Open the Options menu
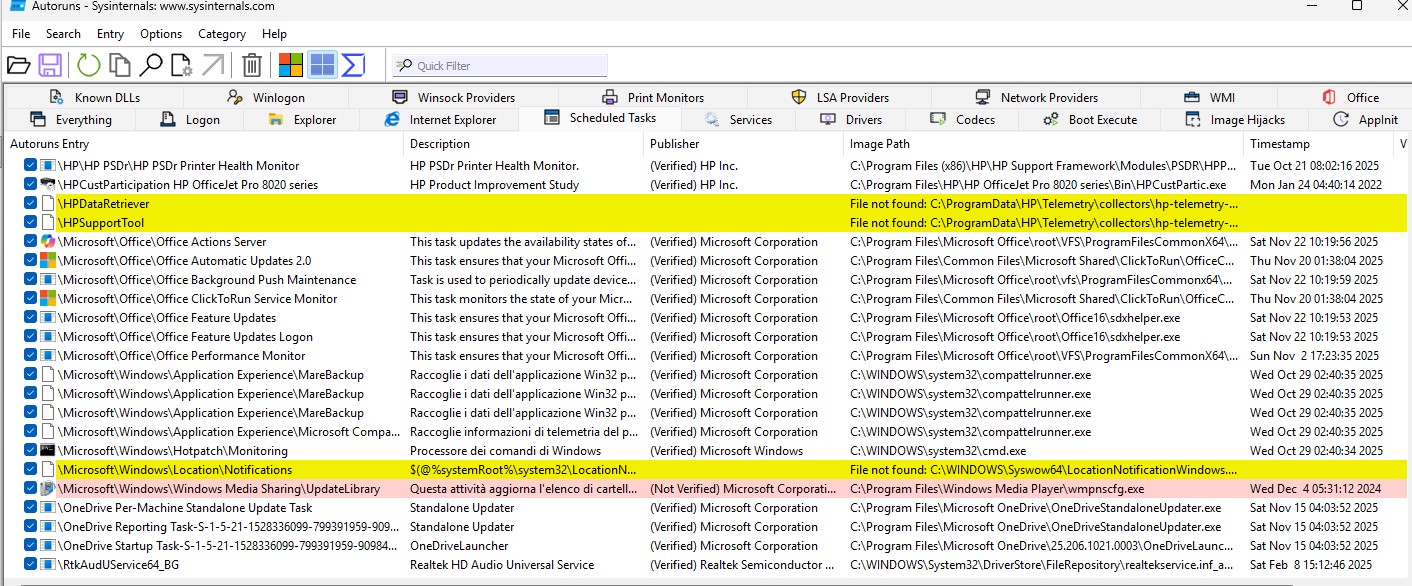Screen dimensions: 1412x586 point(161,33)
